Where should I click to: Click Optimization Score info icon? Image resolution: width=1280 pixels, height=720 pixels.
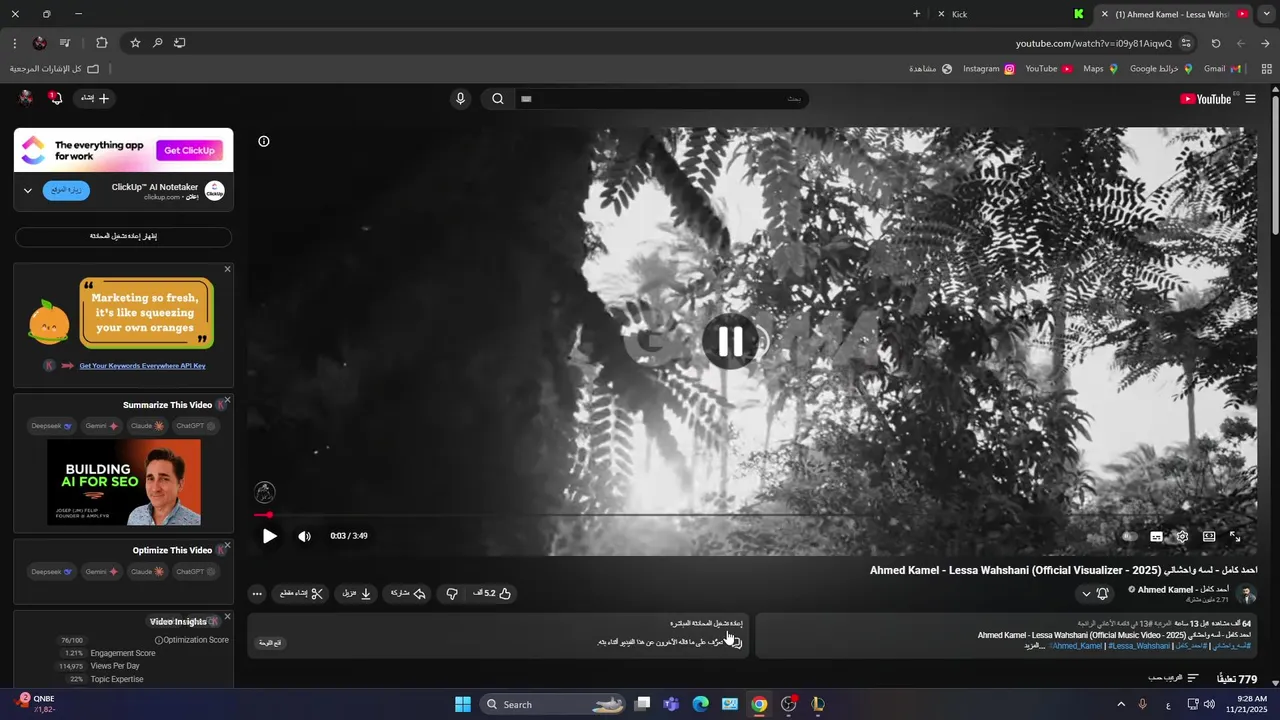(x=158, y=640)
